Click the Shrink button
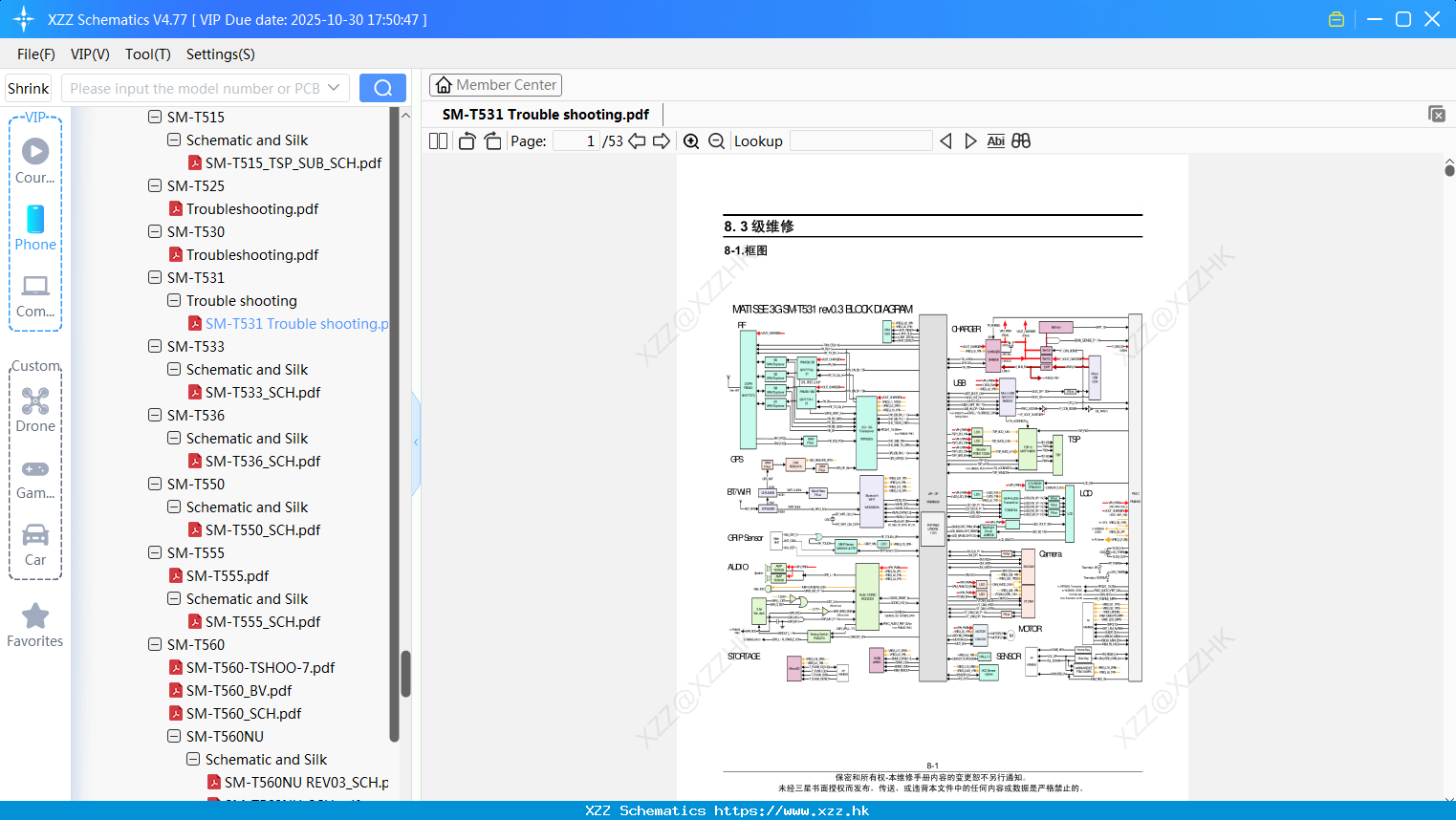The width and height of the screenshot is (1456, 820). [28, 88]
